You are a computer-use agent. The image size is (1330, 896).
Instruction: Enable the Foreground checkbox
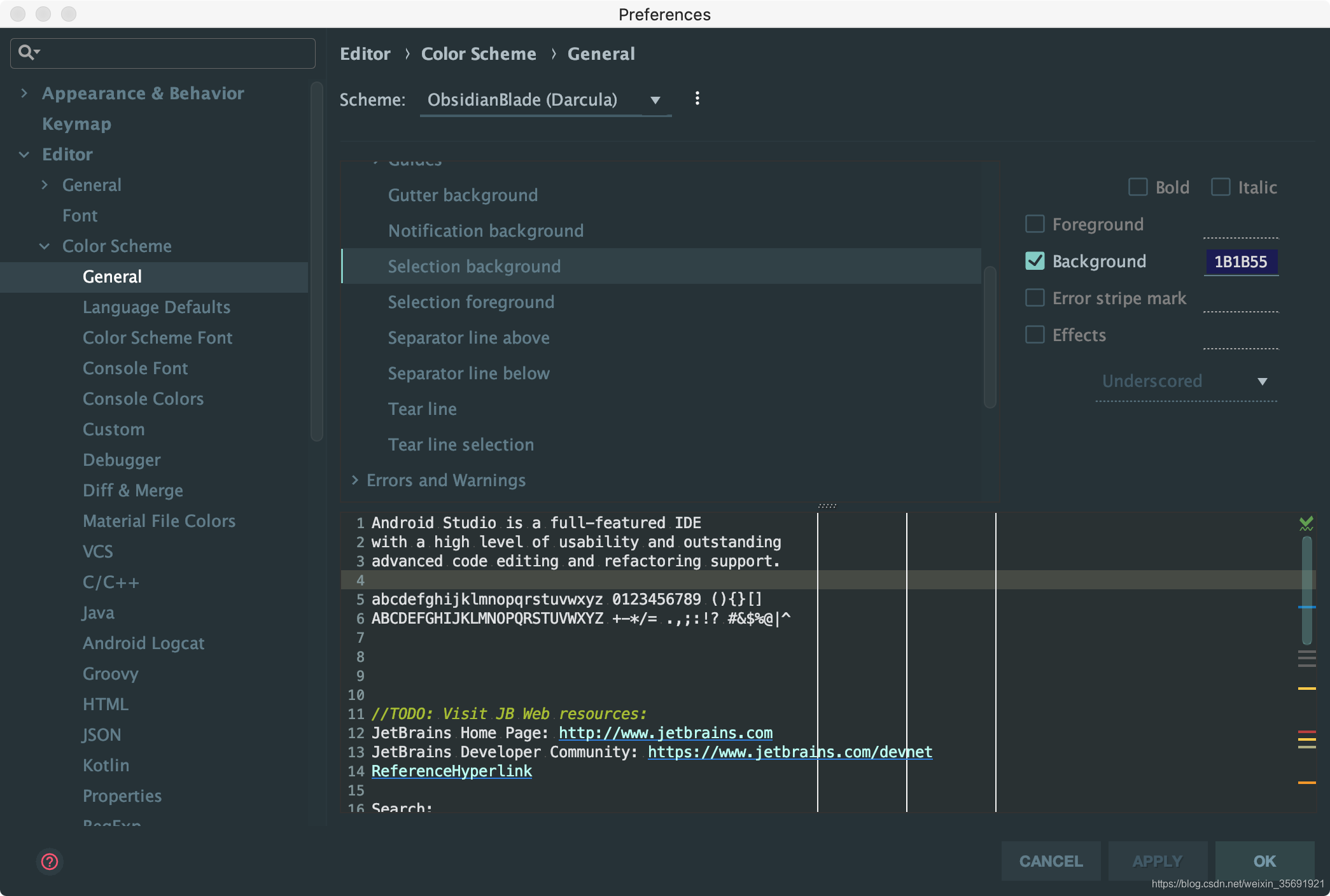(1034, 224)
